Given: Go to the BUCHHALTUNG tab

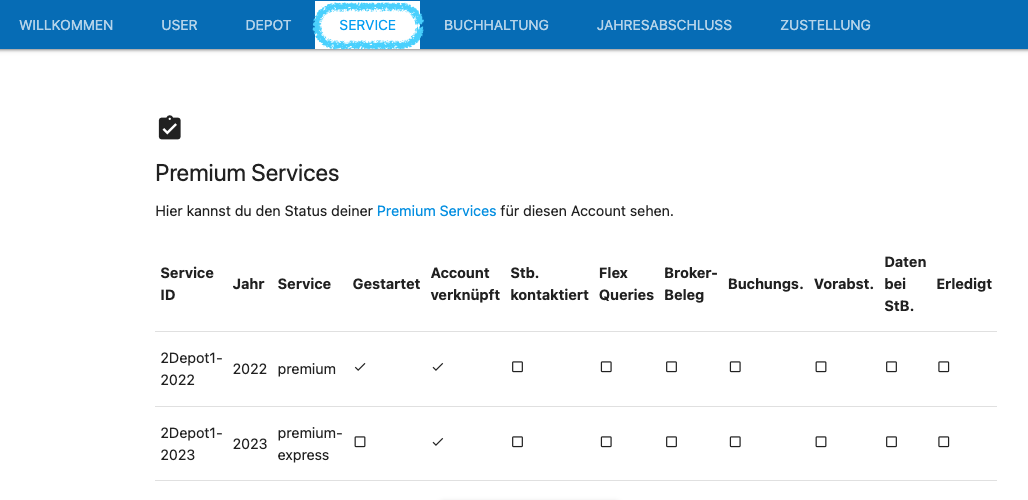Looking at the screenshot, I should (496, 25).
